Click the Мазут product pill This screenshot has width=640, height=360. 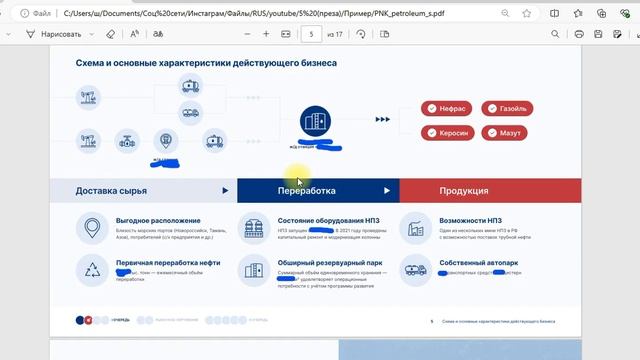tap(504, 133)
